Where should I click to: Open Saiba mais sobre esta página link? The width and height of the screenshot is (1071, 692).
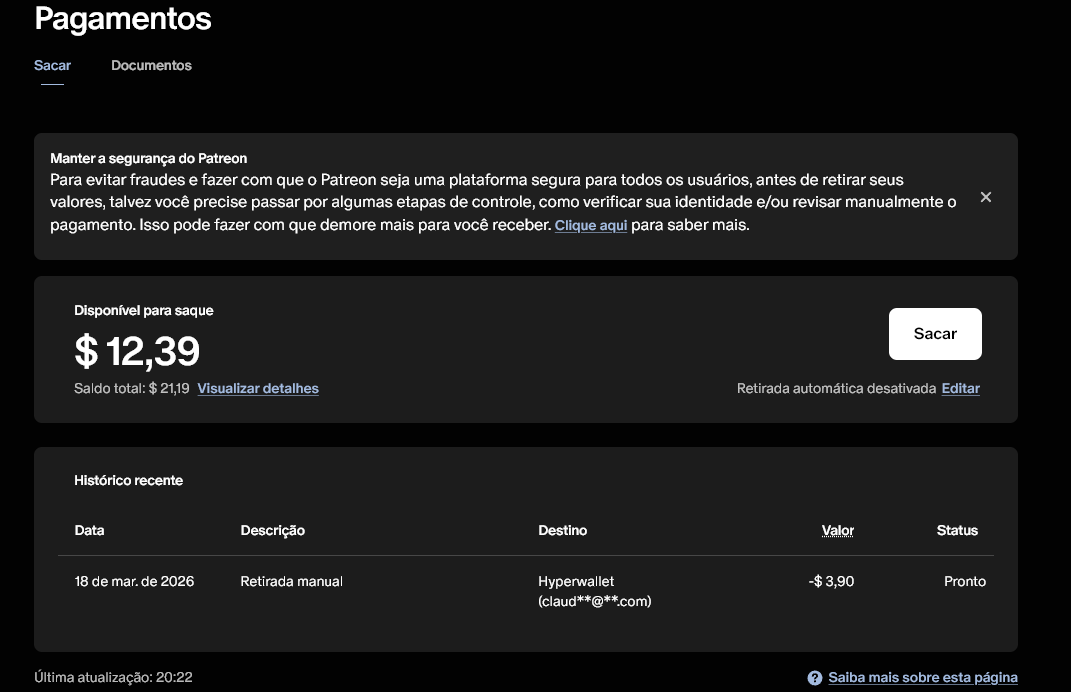(x=923, y=678)
